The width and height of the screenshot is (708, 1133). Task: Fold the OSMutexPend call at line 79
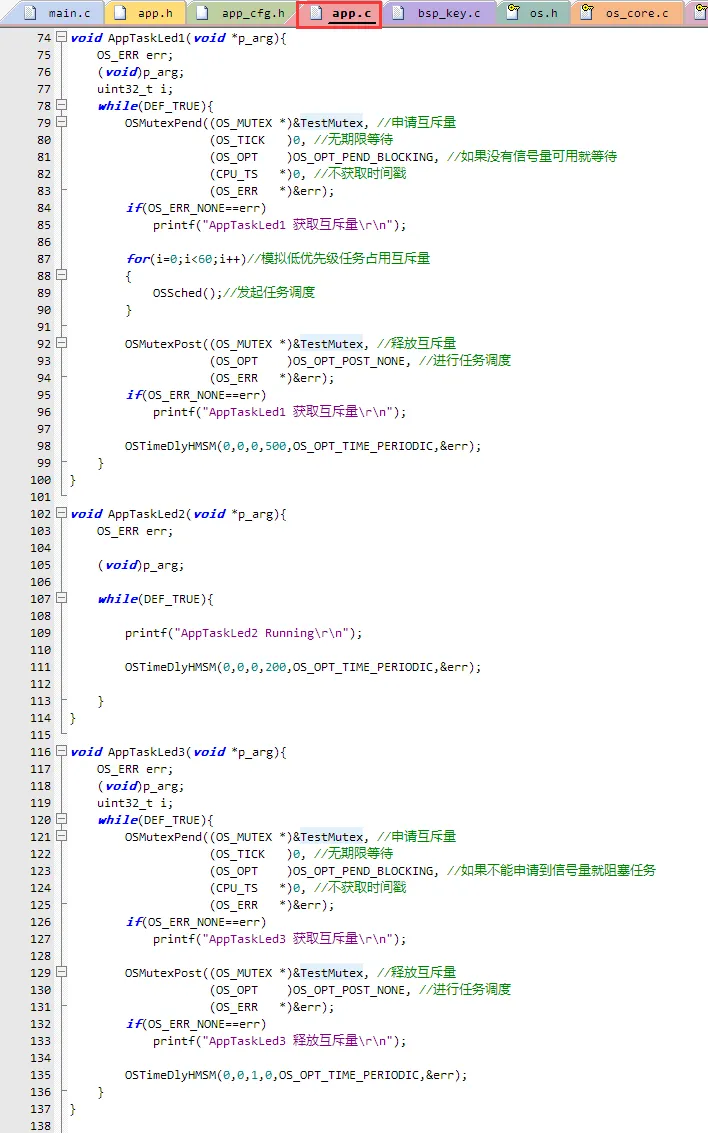[62, 123]
